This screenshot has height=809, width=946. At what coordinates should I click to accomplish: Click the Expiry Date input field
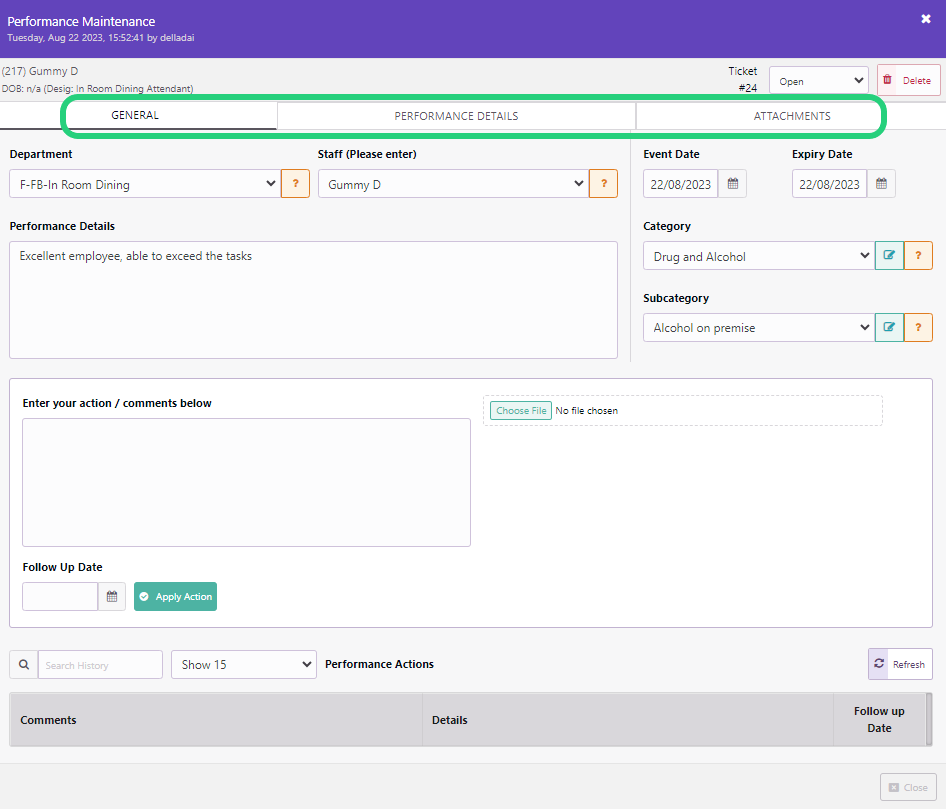(x=830, y=183)
